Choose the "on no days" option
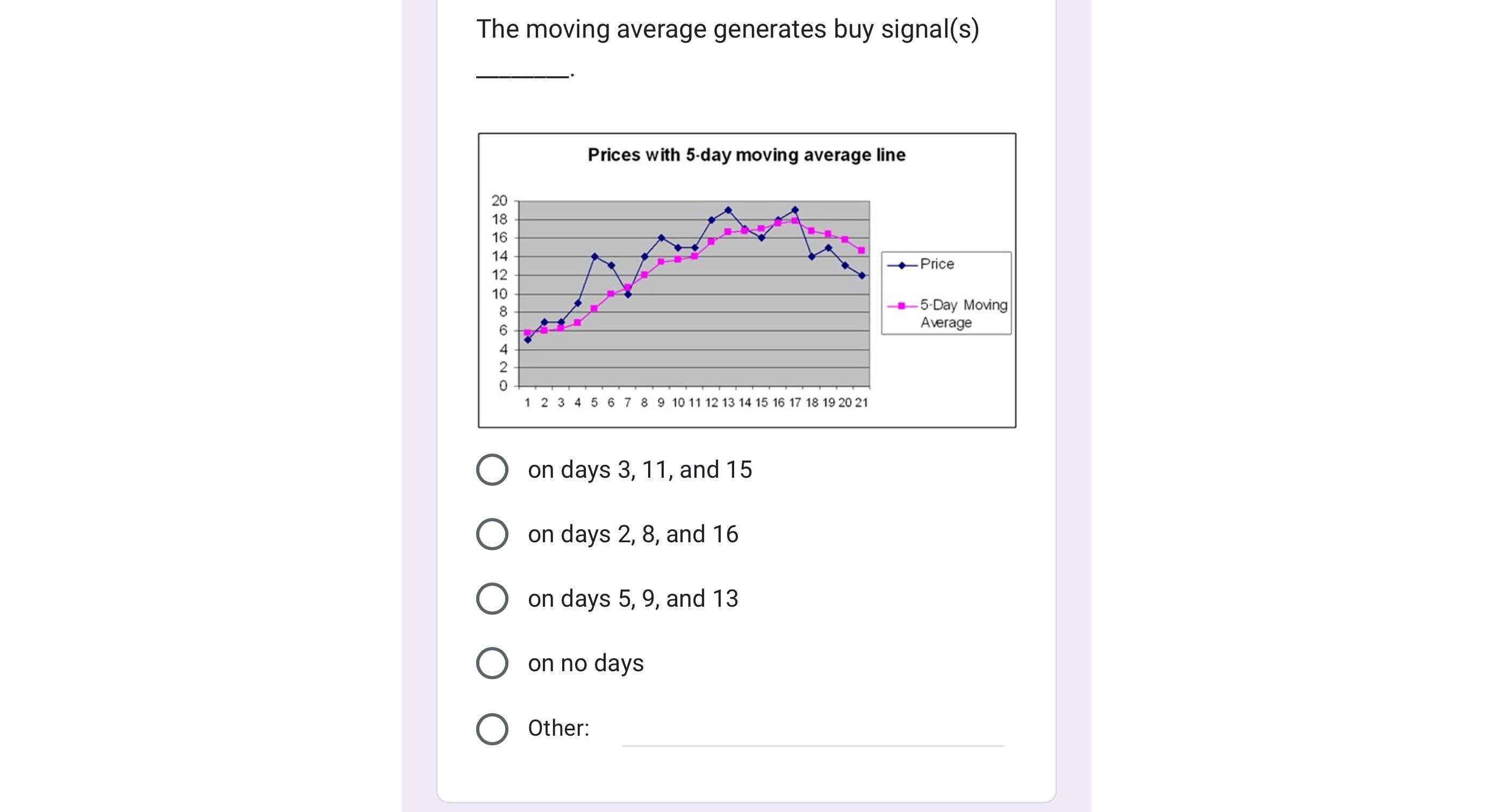Image resolution: width=1493 pixels, height=812 pixels. tap(493, 663)
